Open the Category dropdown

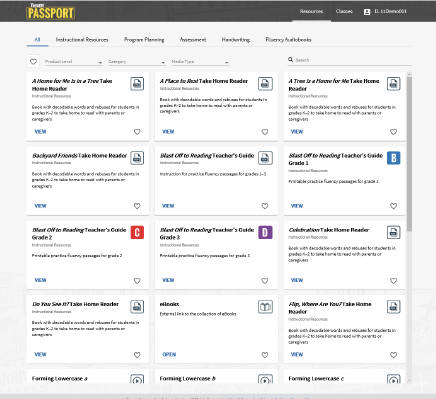[137, 62]
